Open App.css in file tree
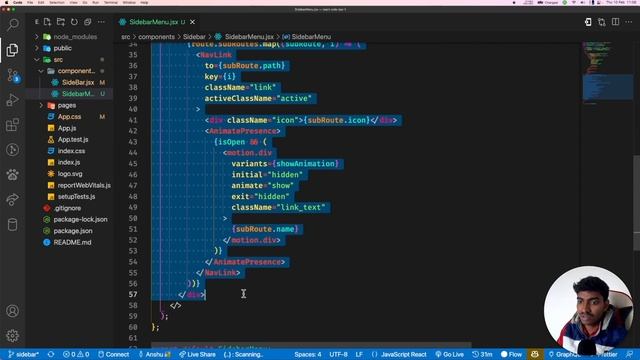The height and width of the screenshot is (360, 640). [69, 117]
